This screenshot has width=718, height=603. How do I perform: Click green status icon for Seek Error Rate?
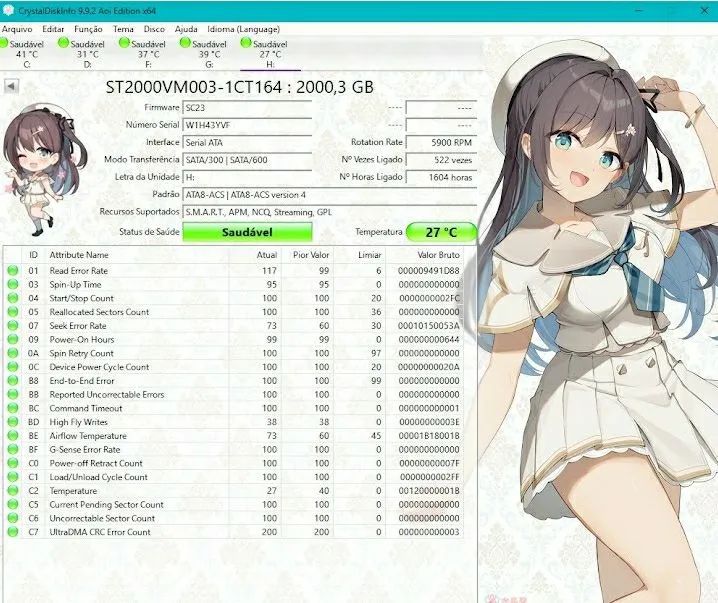(x=13, y=326)
